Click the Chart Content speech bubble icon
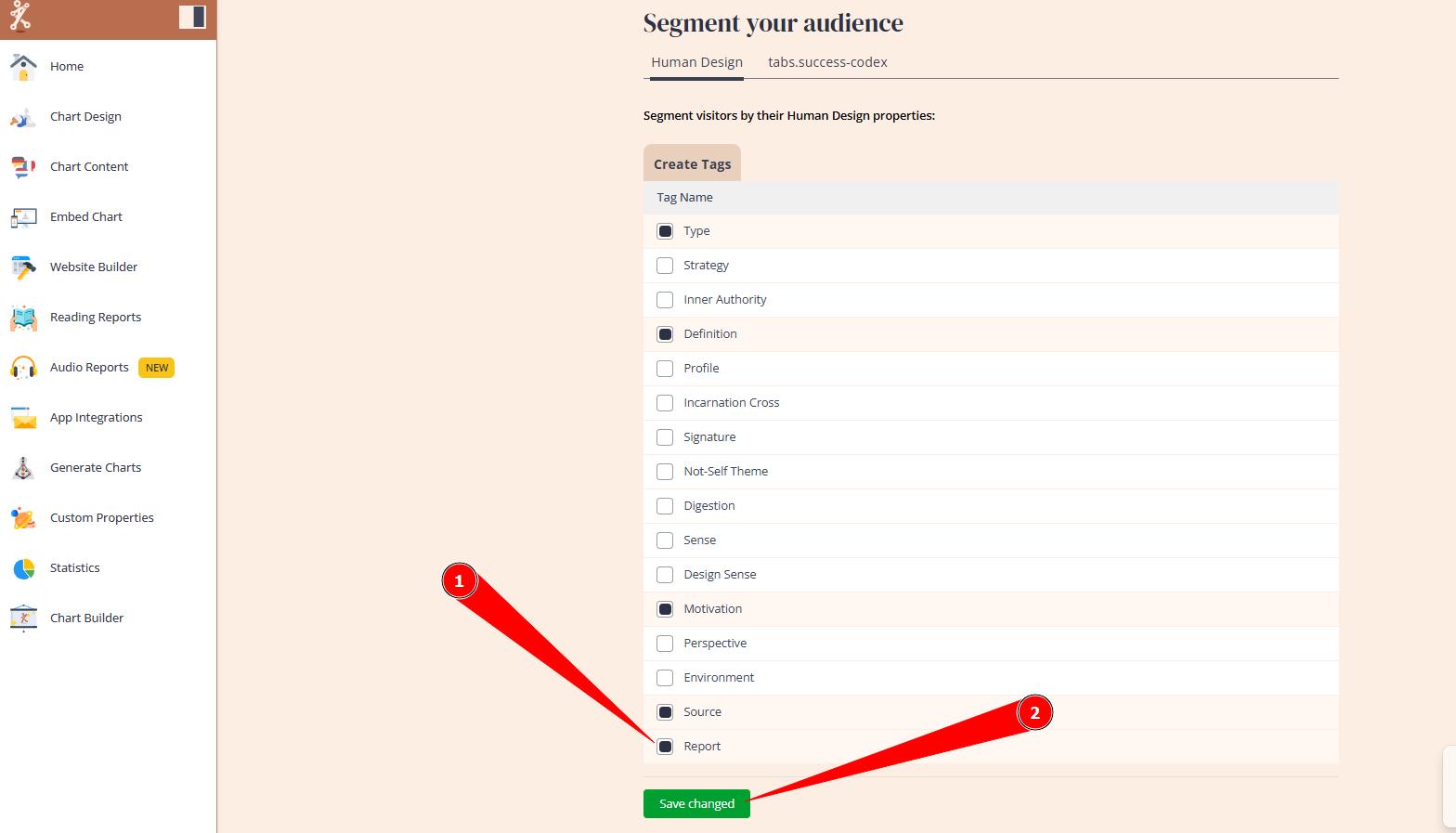The height and width of the screenshot is (833, 1456). click(x=23, y=167)
